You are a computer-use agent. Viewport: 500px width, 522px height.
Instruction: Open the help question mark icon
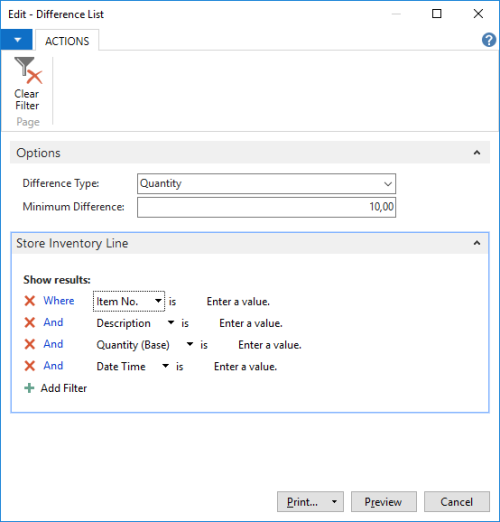(x=489, y=40)
